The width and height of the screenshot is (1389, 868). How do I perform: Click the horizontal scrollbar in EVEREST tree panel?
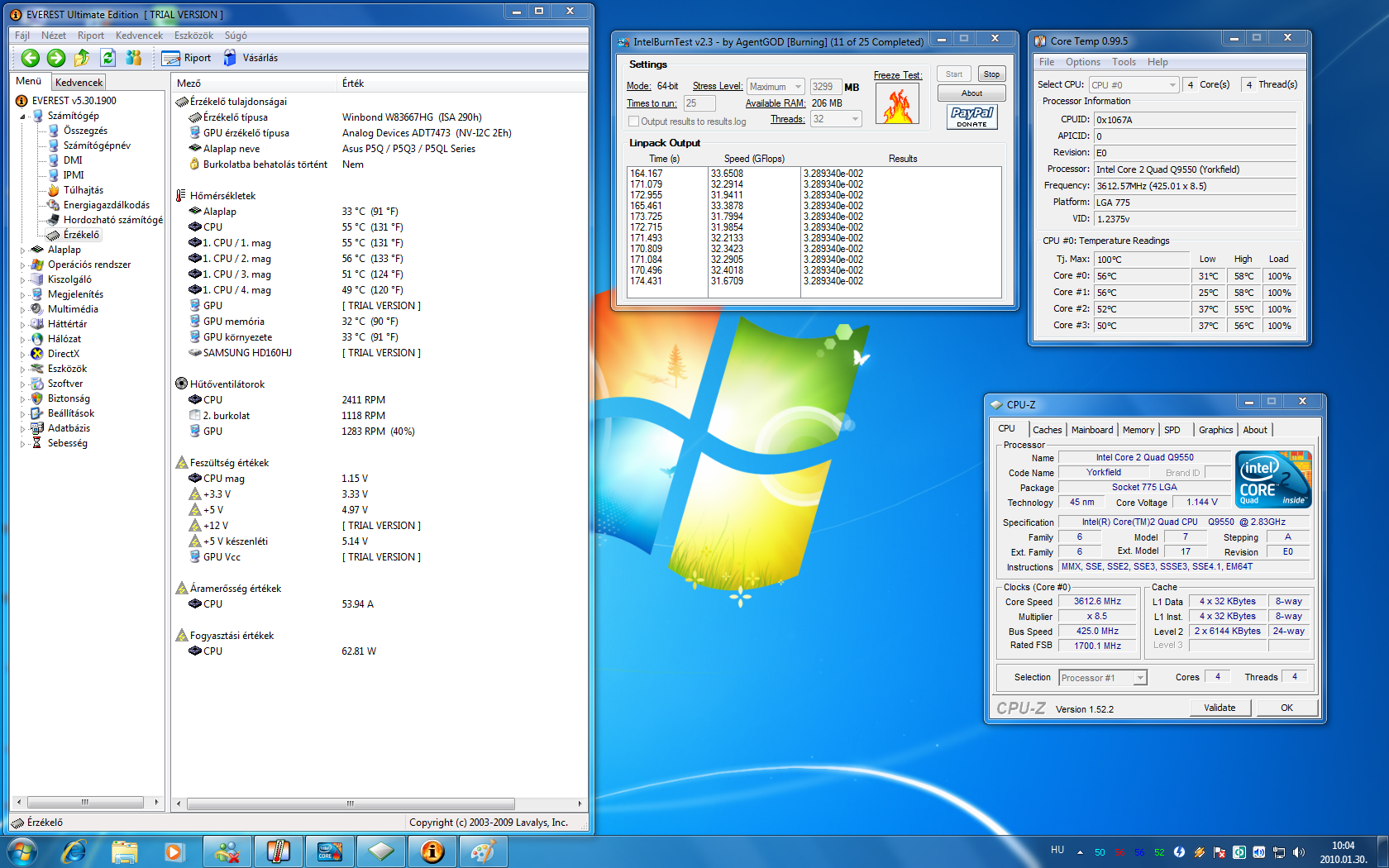tap(85, 802)
